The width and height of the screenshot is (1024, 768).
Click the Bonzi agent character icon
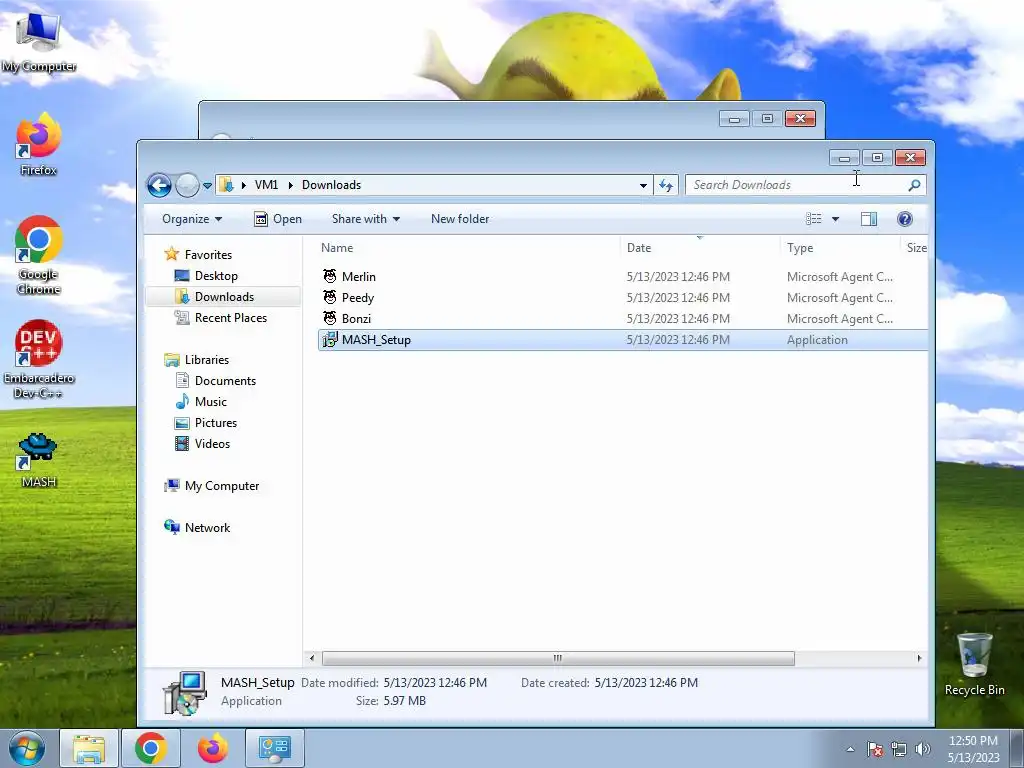(330, 318)
